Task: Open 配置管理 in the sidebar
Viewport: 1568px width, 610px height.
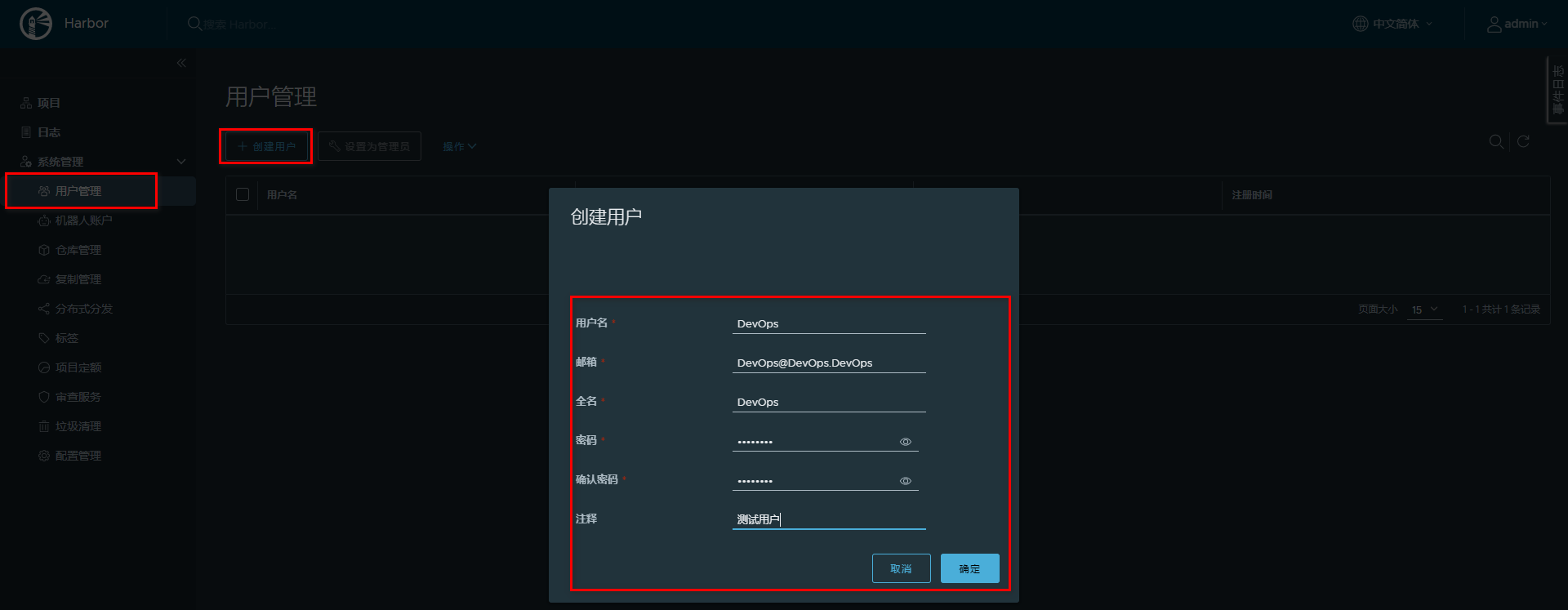Action: [78, 456]
